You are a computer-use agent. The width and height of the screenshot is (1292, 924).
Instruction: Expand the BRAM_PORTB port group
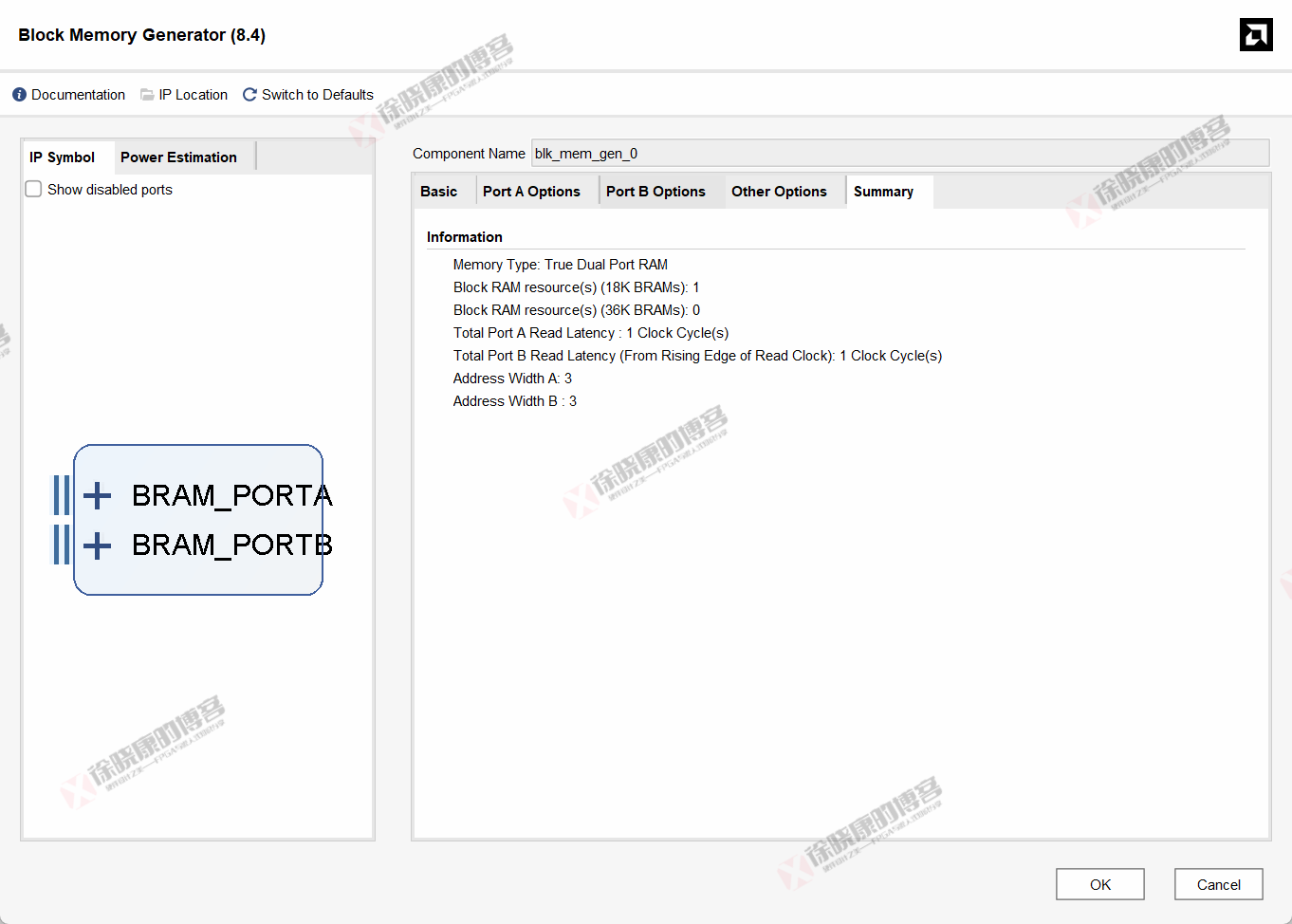click(95, 545)
